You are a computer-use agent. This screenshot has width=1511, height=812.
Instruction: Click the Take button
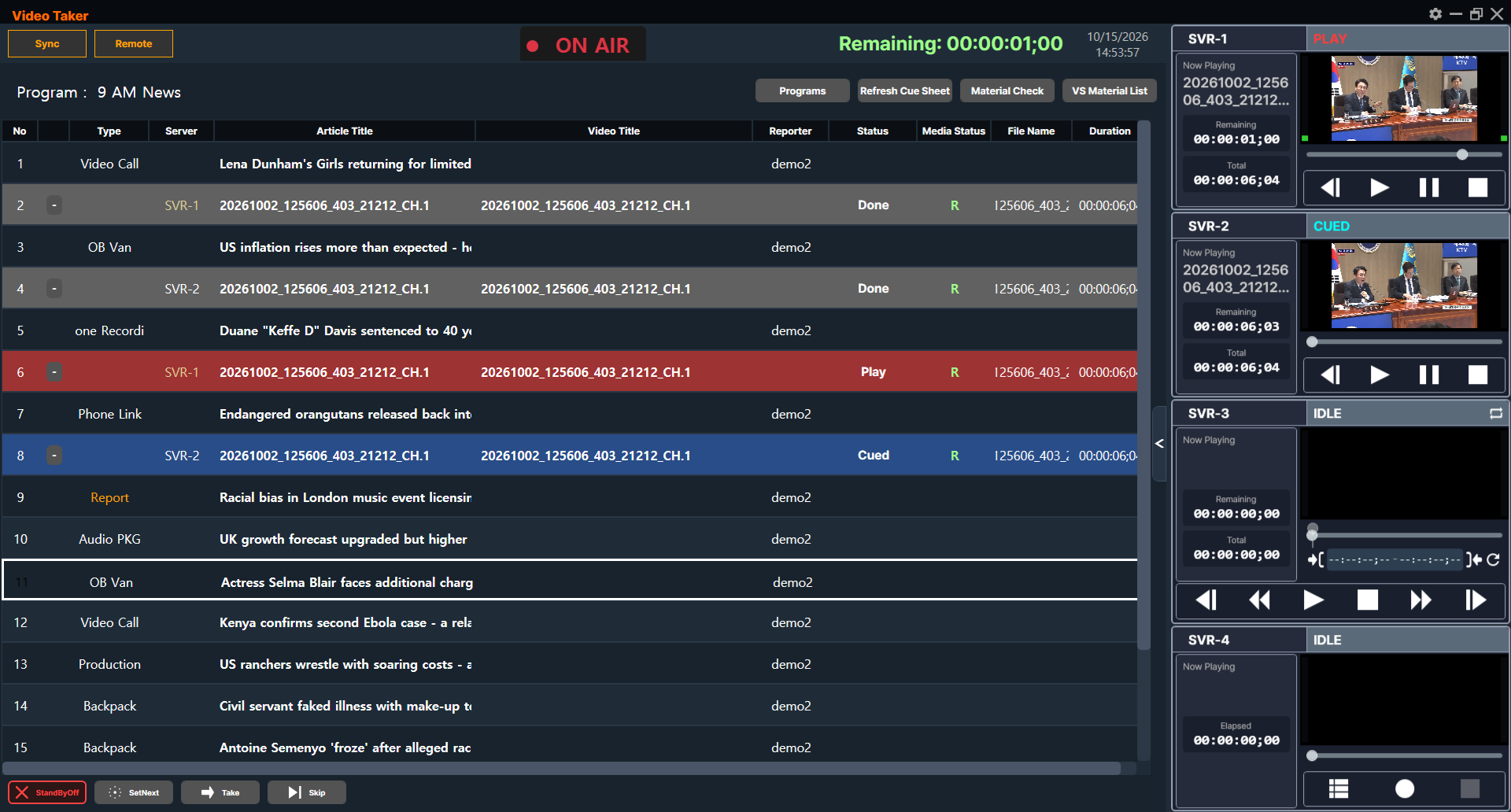pos(220,792)
